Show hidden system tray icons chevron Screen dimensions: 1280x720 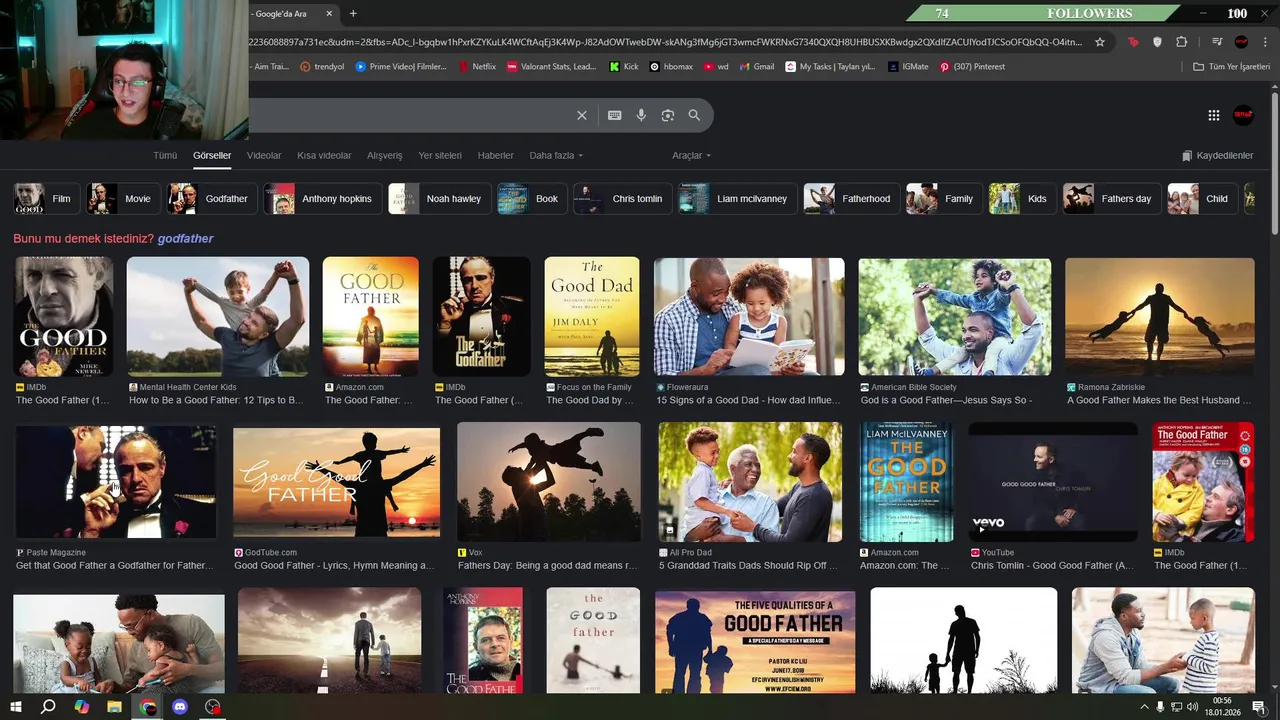[x=1144, y=707]
